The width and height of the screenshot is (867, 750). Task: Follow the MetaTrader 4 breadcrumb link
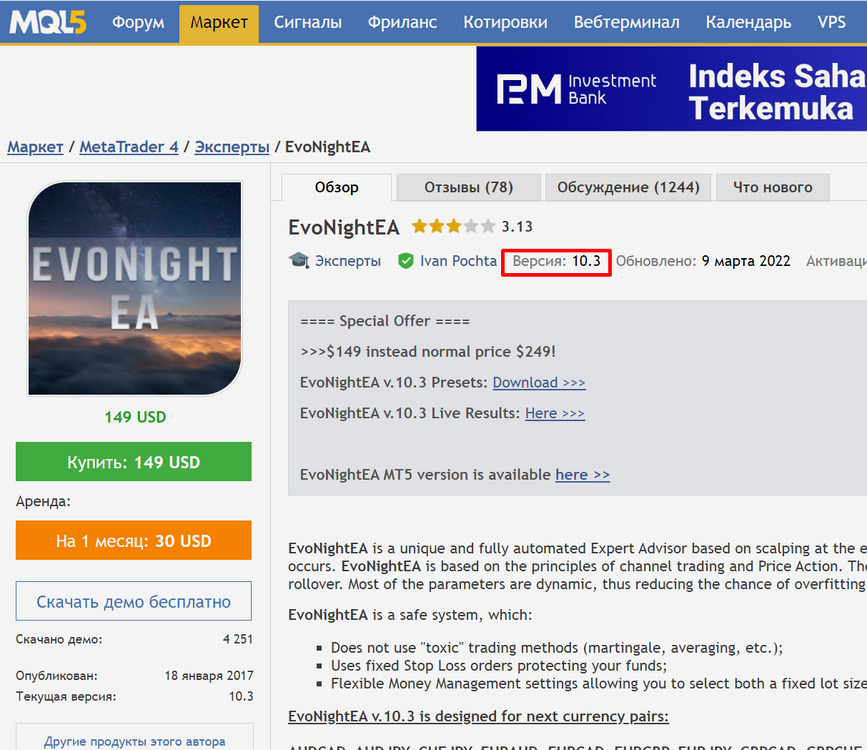coord(129,147)
